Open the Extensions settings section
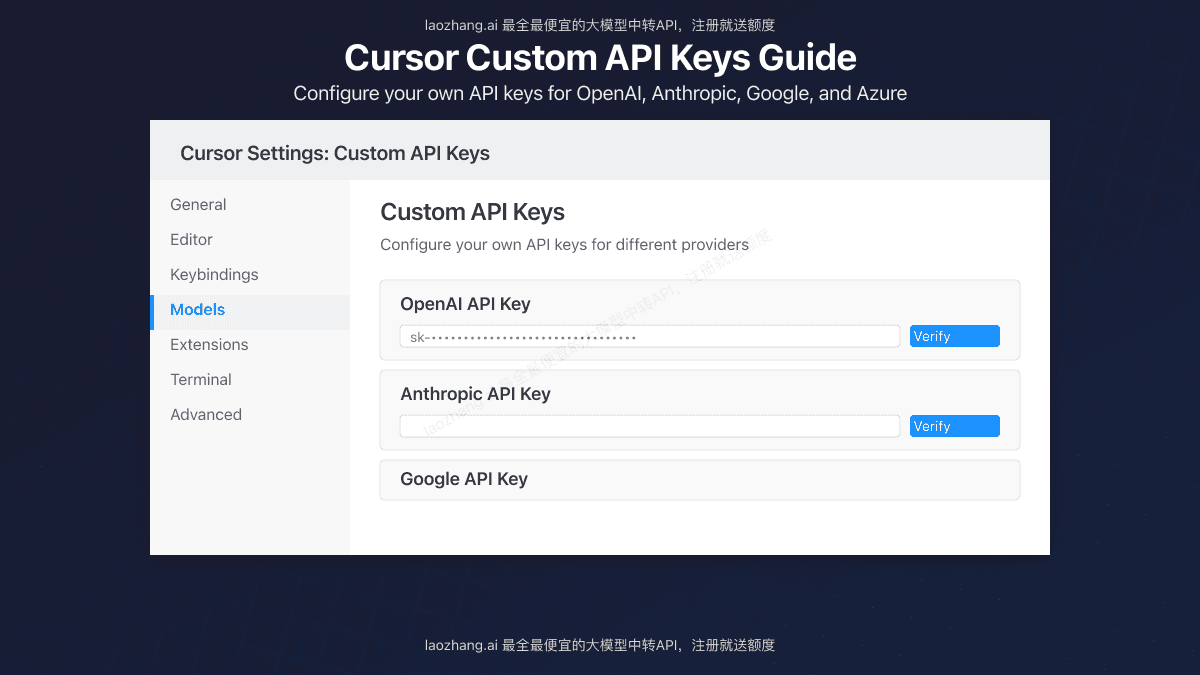The image size is (1200, 675). click(x=250, y=344)
